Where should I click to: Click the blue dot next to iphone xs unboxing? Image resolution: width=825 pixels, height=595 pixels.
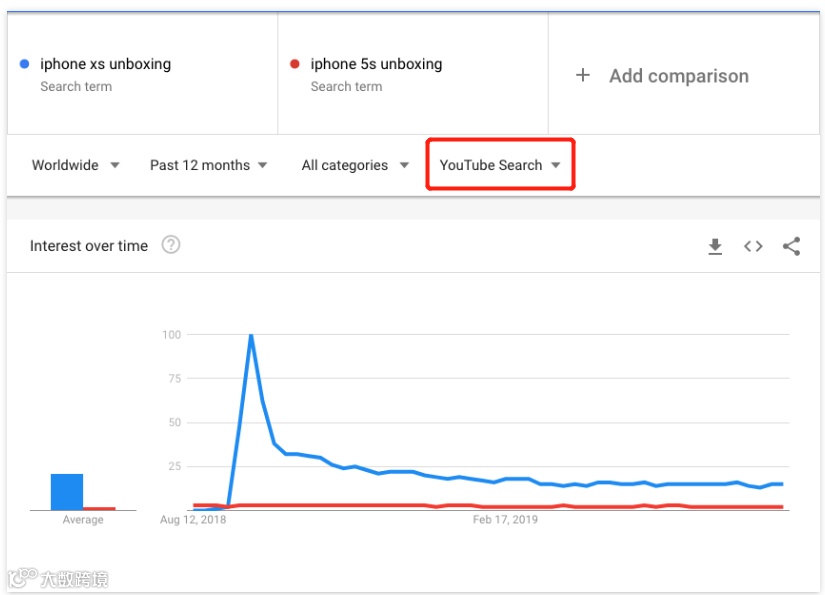pyautogui.click(x=25, y=64)
